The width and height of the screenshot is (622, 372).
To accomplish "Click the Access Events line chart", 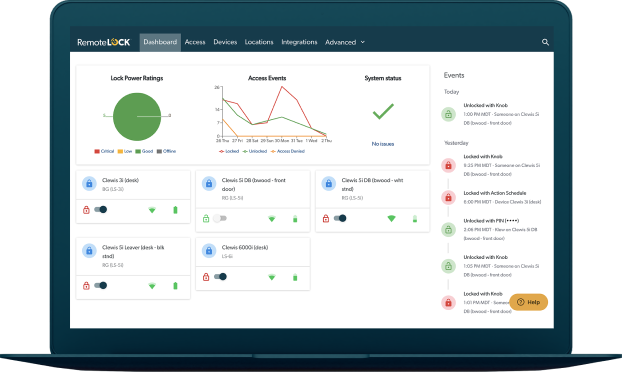I will click(x=274, y=113).
